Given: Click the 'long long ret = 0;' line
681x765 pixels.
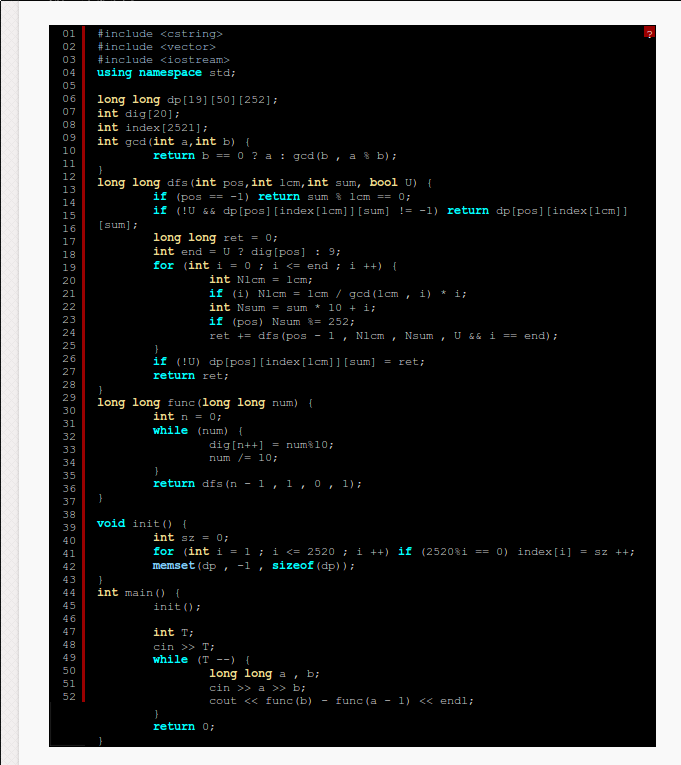Looking at the screenshot, I should pos(216,238).
